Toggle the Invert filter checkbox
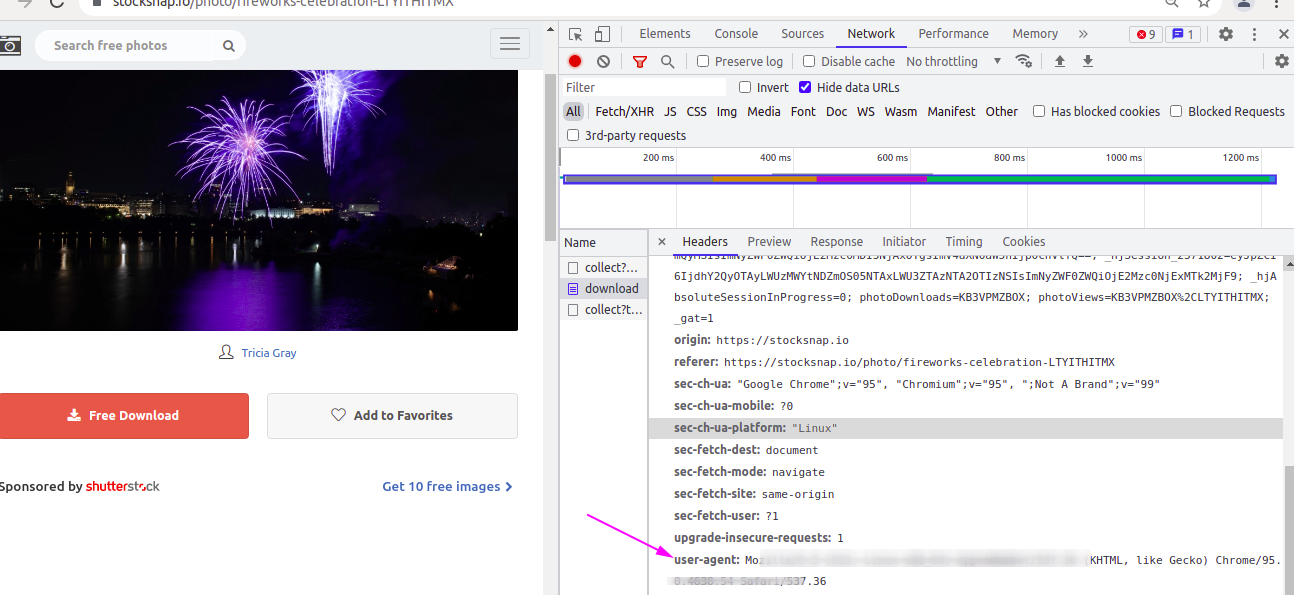Image resolution: width=1294 pixels, height=595 pixels. coord(745,87)
